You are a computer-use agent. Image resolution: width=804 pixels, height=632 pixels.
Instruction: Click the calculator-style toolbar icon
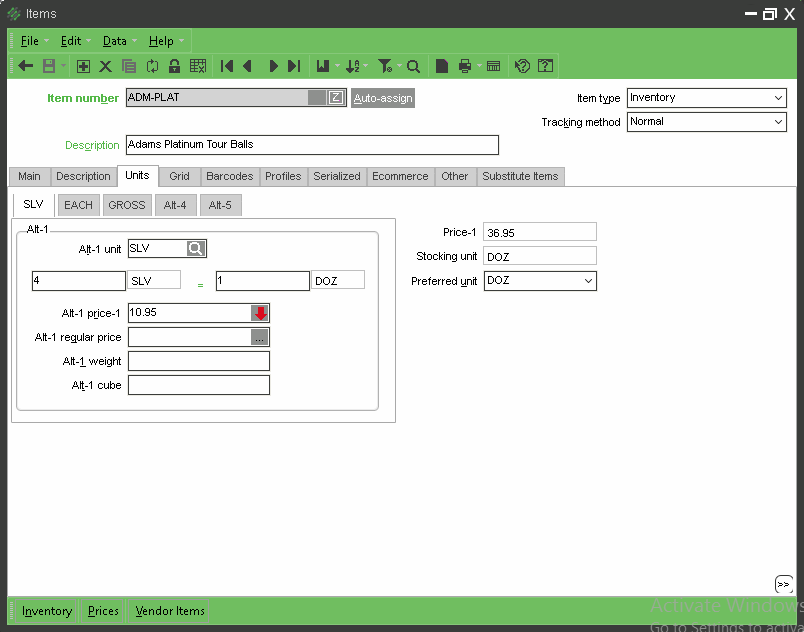coord(493,66)
